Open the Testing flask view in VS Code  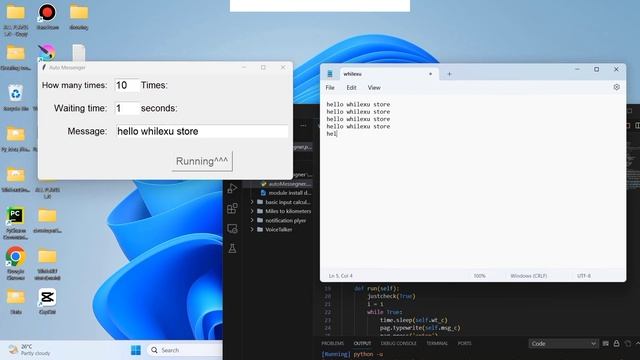tap(232, 248)
